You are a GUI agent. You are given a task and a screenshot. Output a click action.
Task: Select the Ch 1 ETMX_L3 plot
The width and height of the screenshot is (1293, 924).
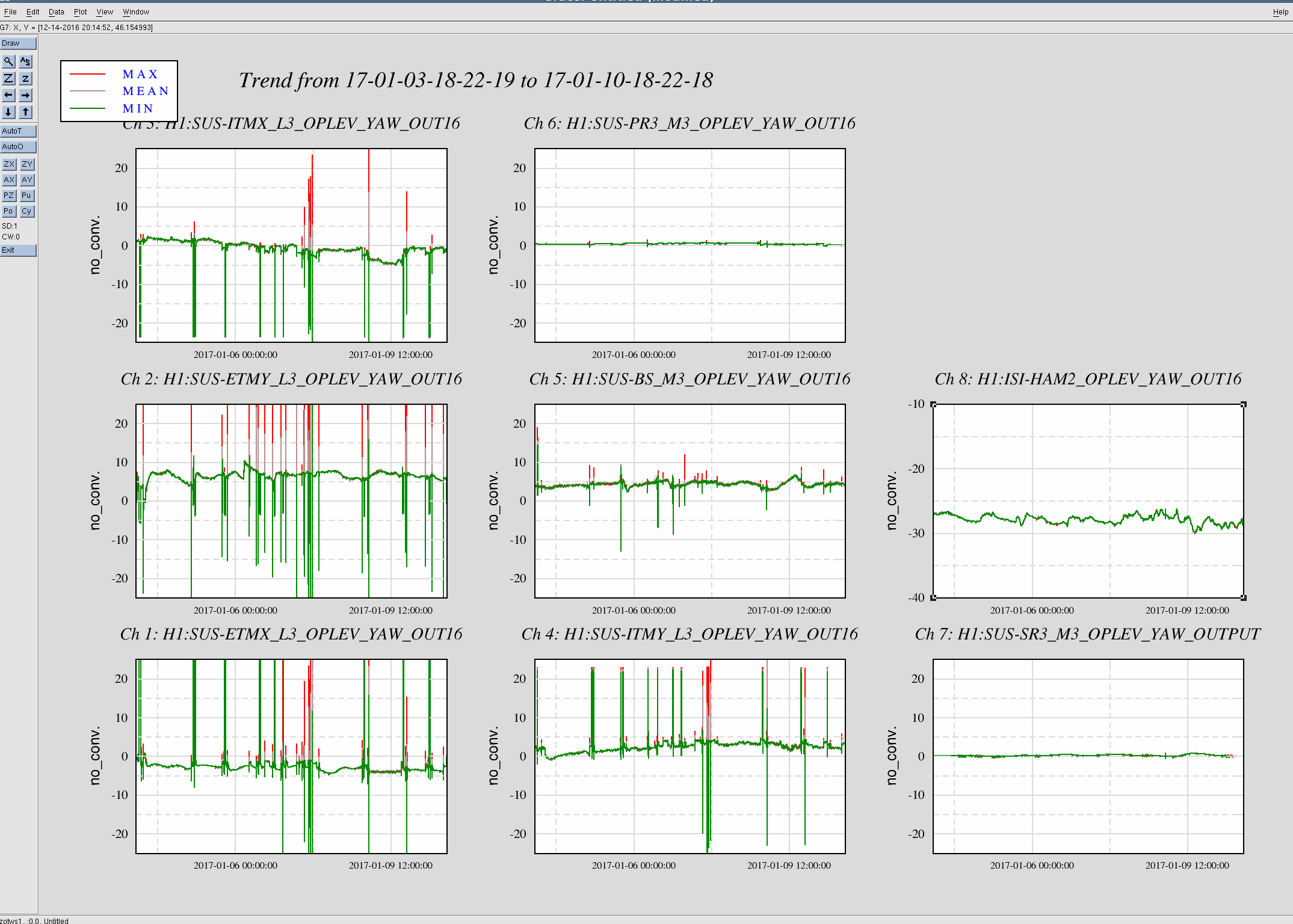click(x=291, y=756)
